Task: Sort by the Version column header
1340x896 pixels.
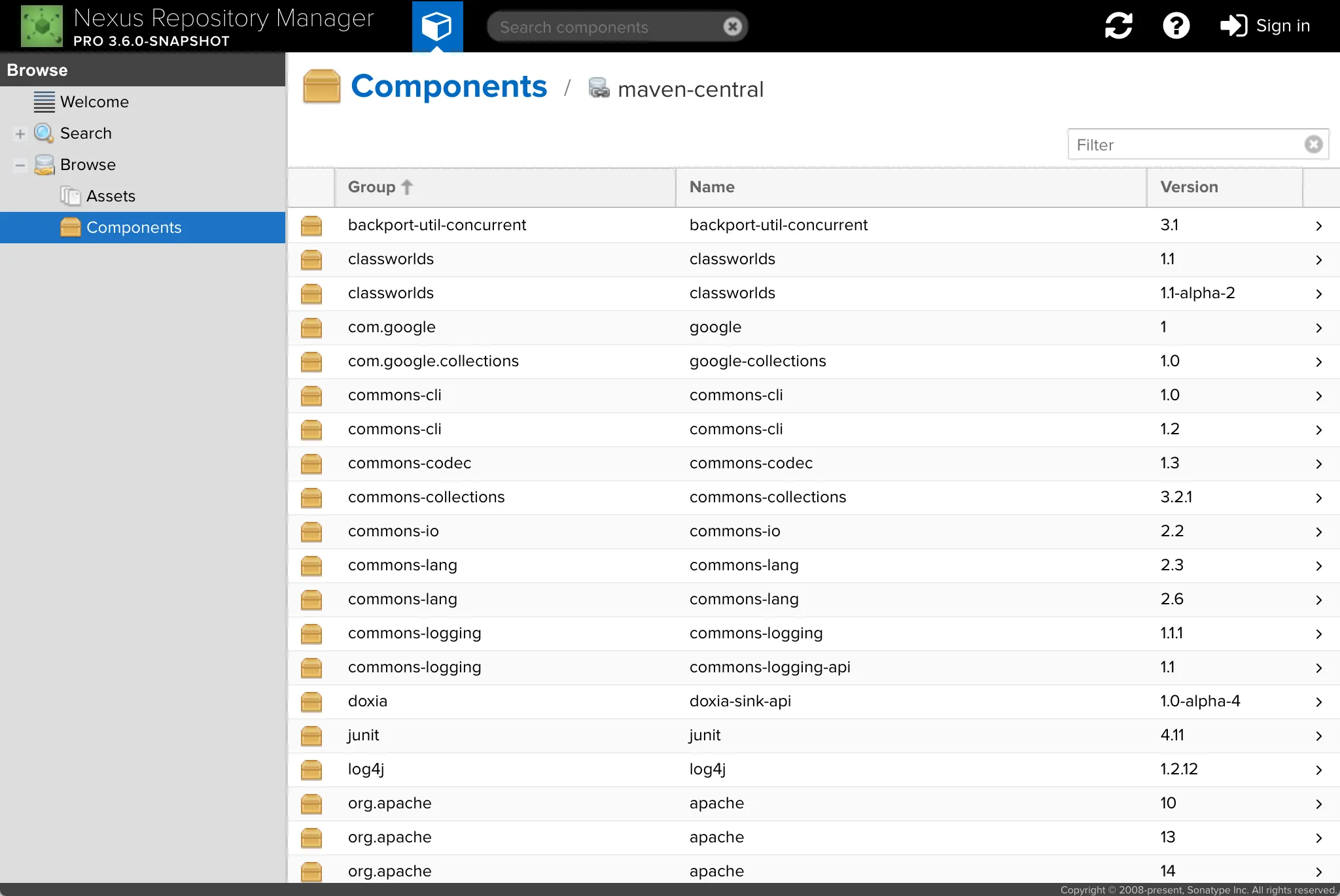Action: [1224, 187]
